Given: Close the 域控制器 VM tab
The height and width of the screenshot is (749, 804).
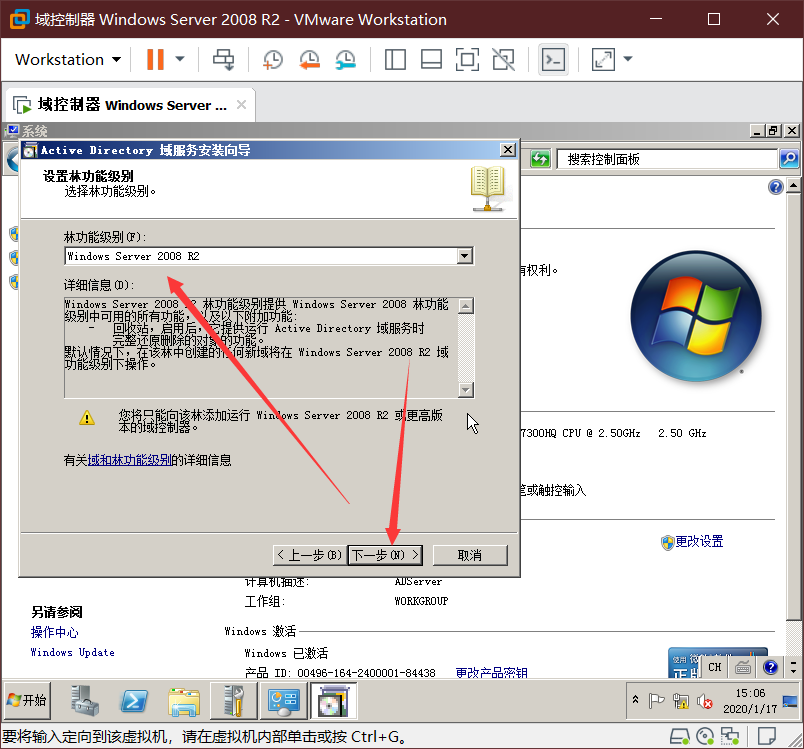Looking at the screenshot, I should (241, 105).
